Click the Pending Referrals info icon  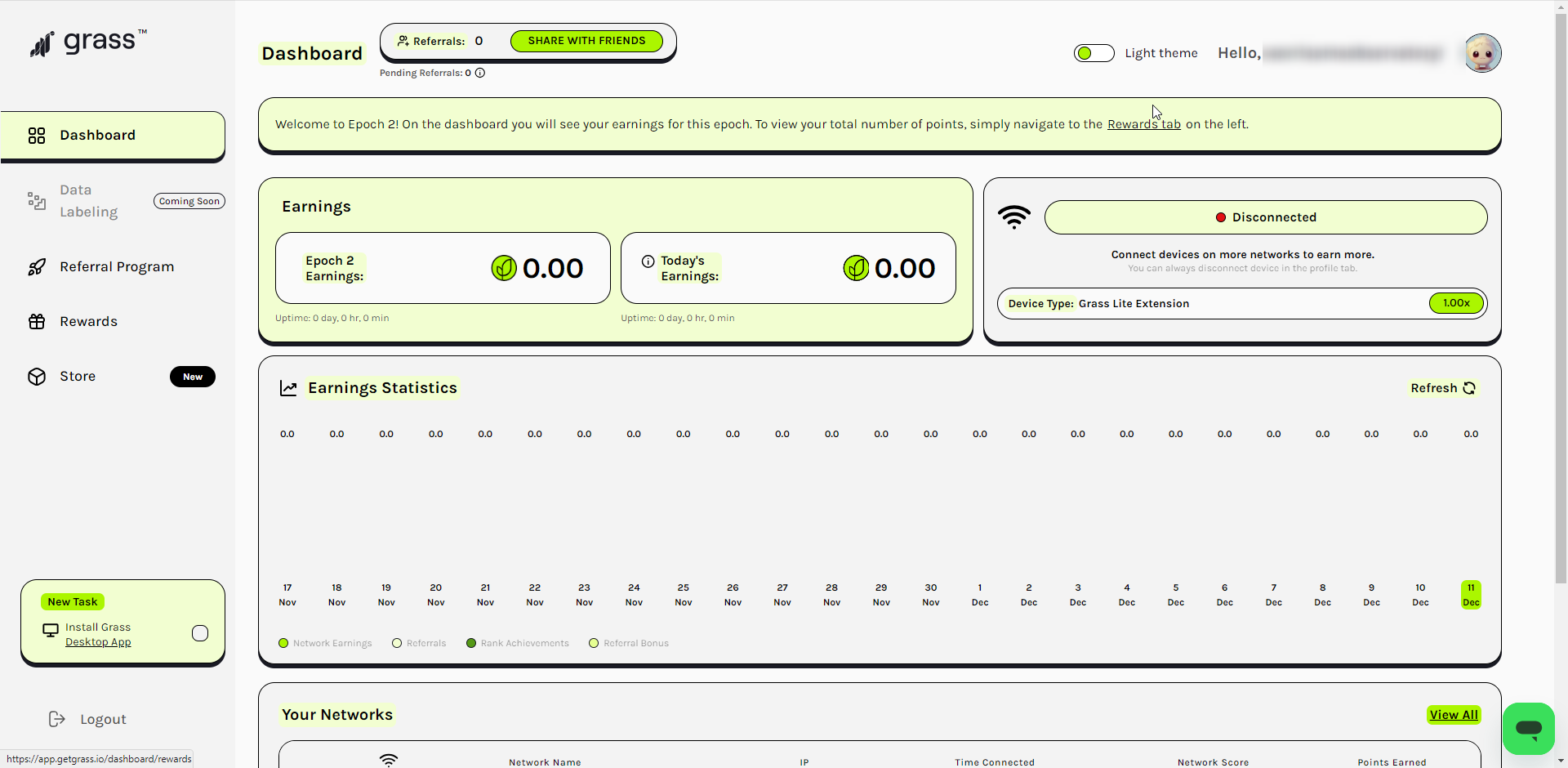coord(480,73)
